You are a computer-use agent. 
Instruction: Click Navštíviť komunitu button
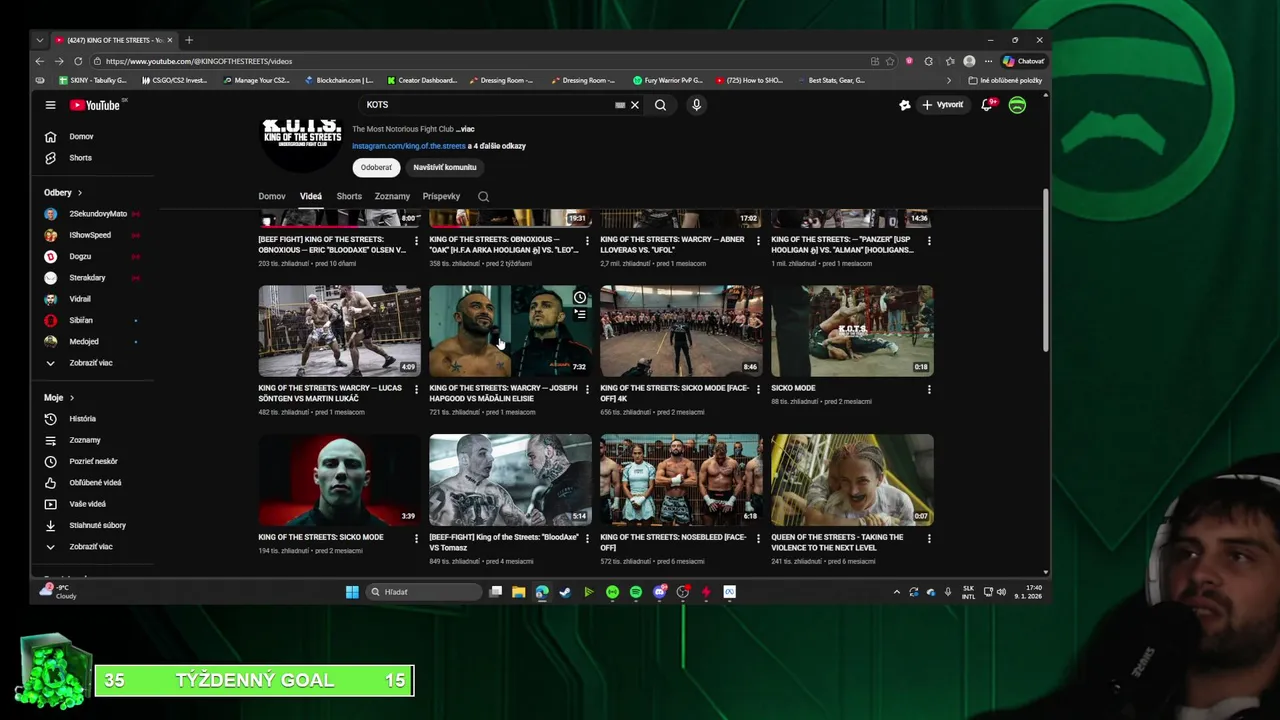[445, 168]
